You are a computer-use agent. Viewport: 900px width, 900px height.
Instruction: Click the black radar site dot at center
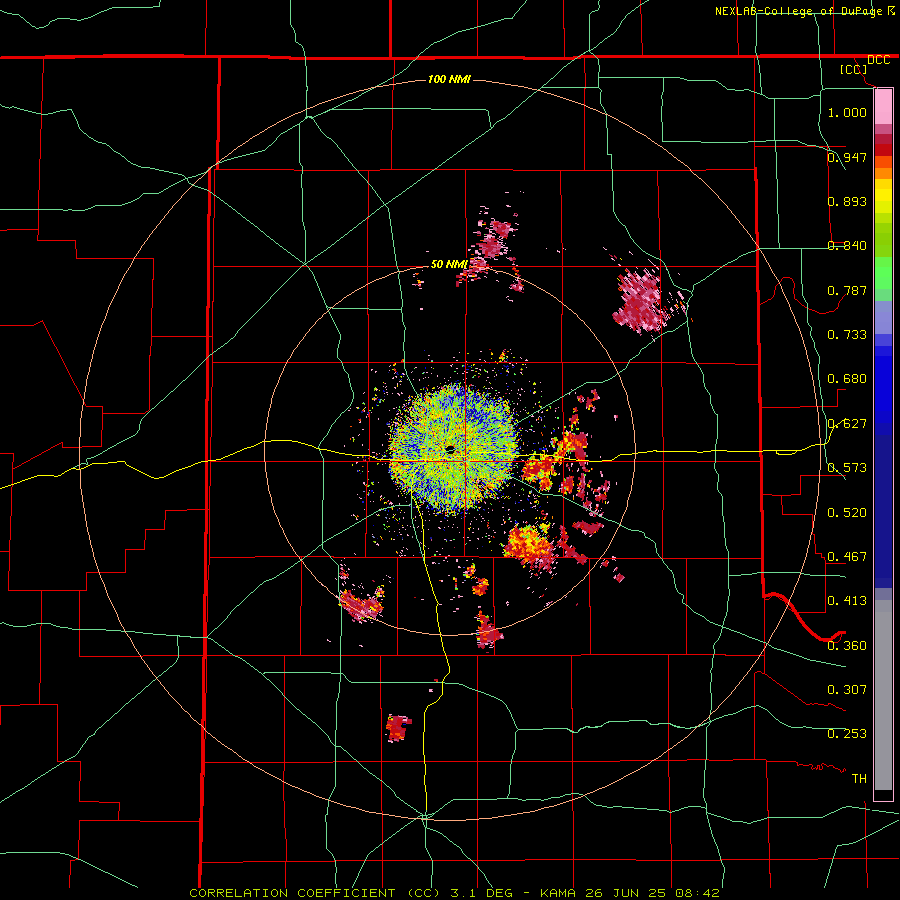coord(450,449)
